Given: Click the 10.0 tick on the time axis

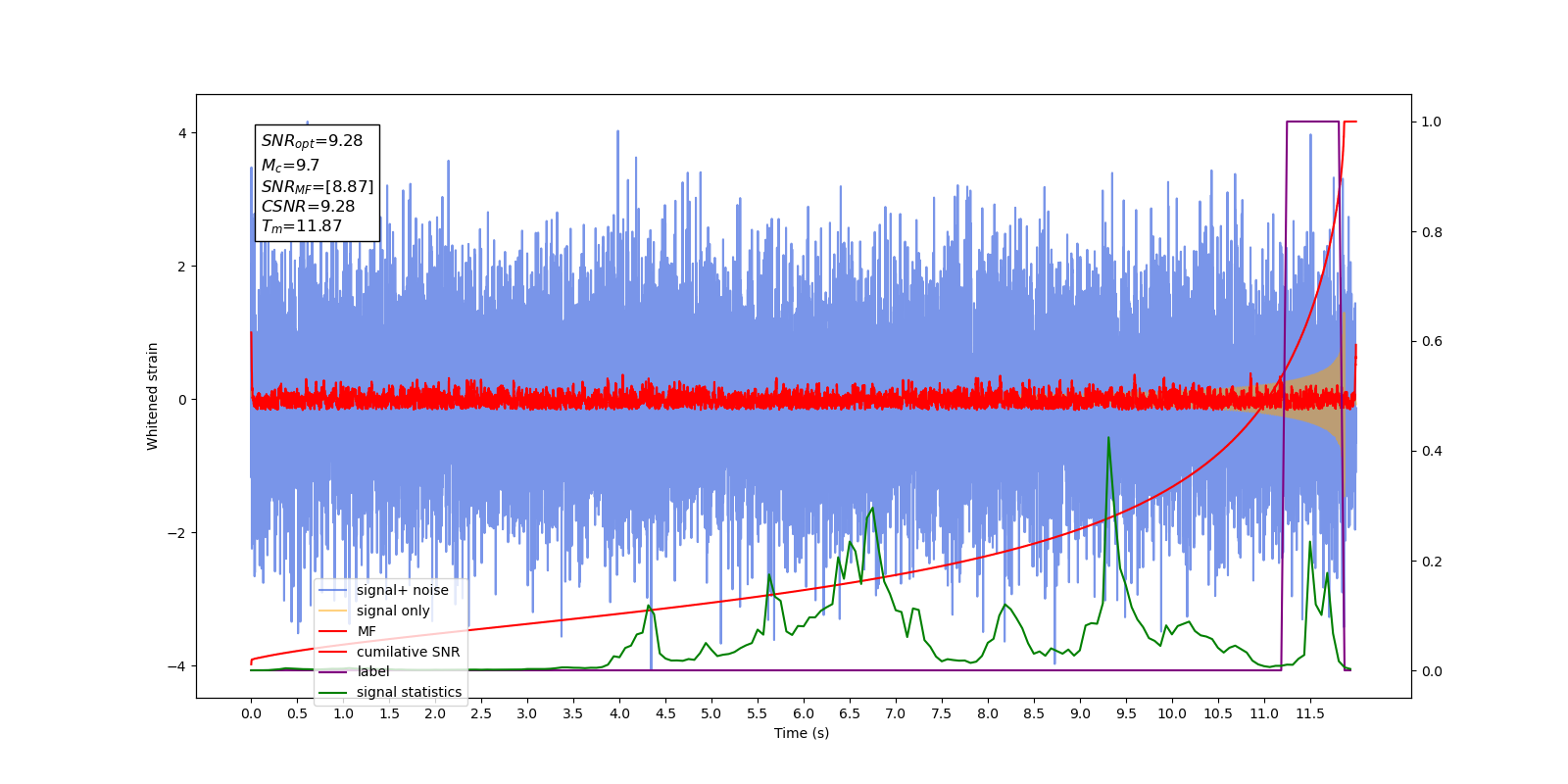Looking at the screenshot, I should click(1171, 713).
